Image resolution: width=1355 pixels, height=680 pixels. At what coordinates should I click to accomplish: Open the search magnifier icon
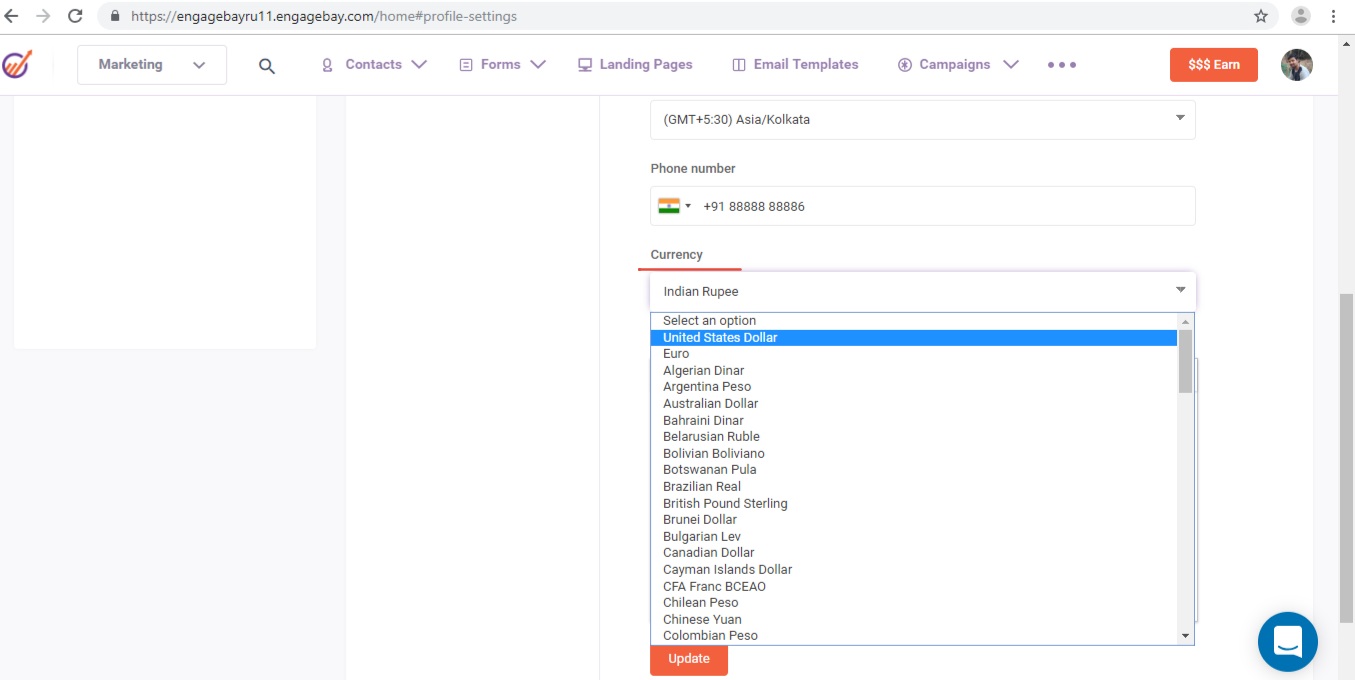266,66
